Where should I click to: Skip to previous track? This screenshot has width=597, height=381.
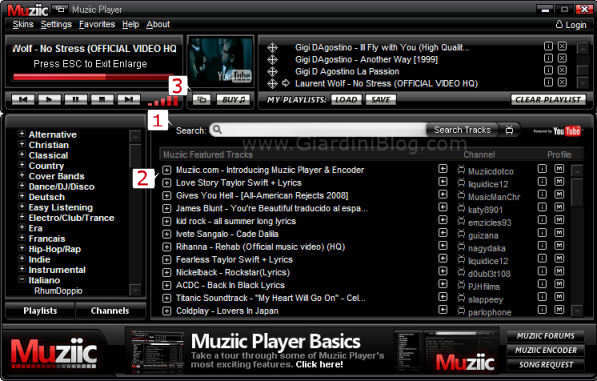[x=23, y=100]
